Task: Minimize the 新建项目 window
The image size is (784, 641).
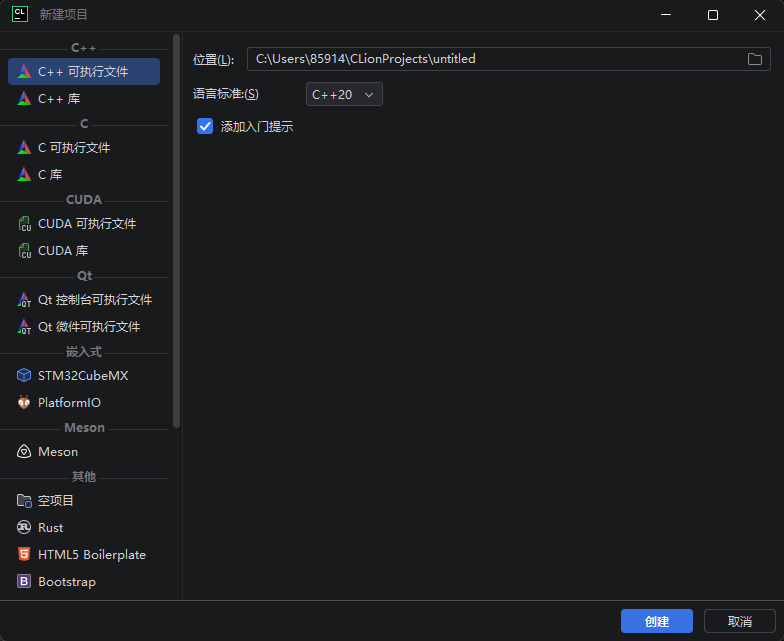Action: [666, 15]
